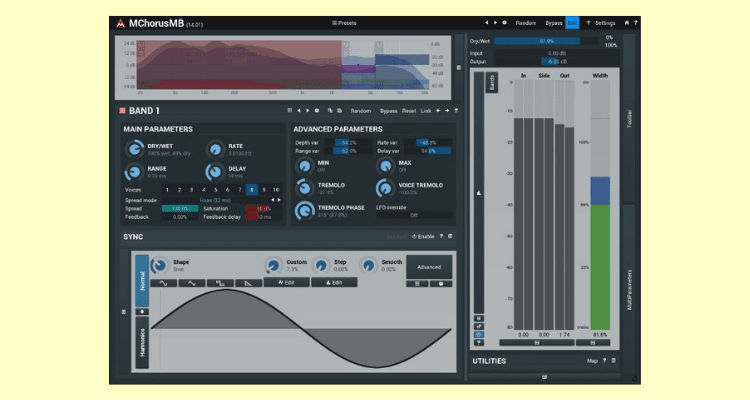The width and height of the screenshot is (750, 400).
Task: Toggle Band 1 Link
Action: point(426,111)
